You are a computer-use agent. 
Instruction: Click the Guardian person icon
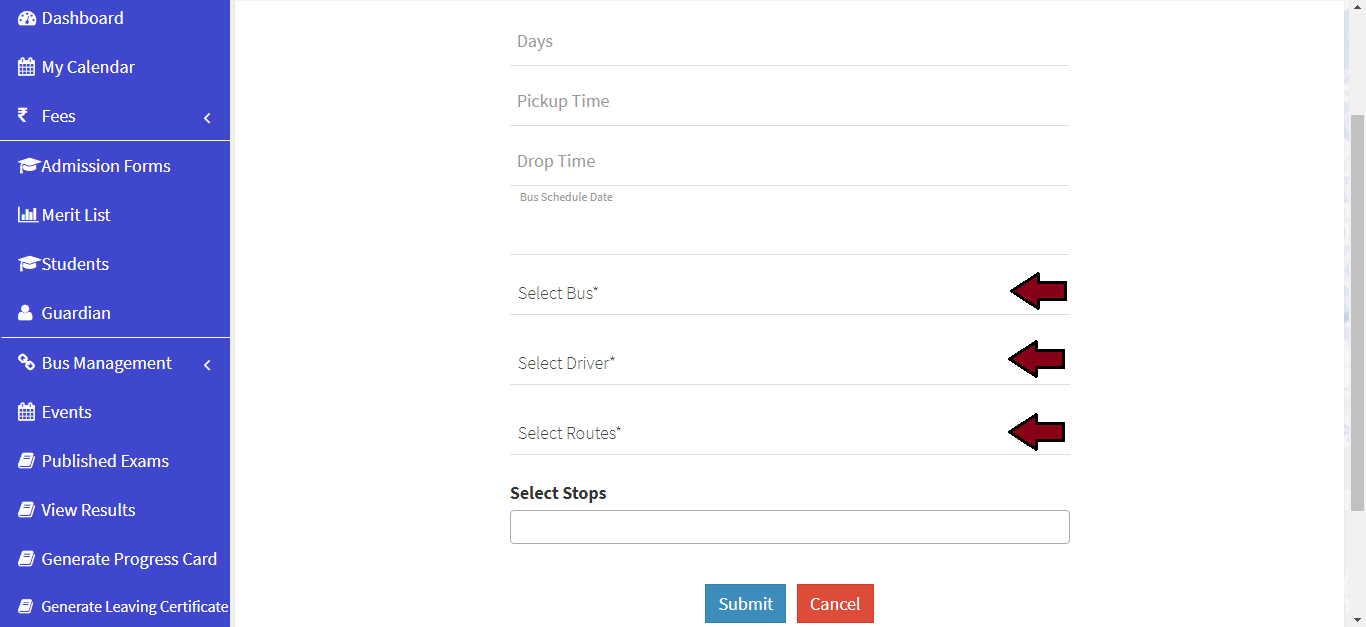pos(25,313)
